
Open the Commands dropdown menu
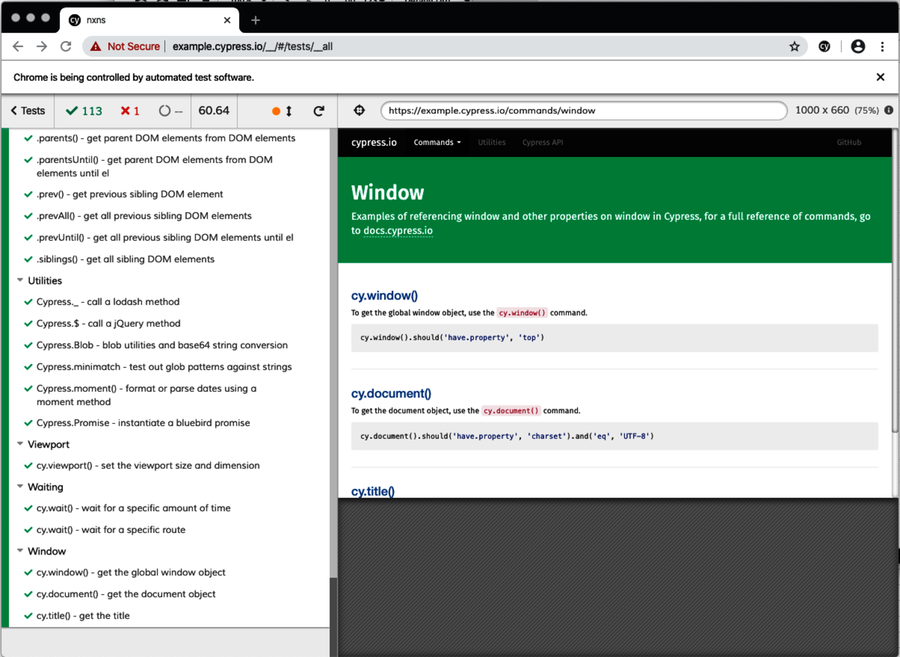437,142
